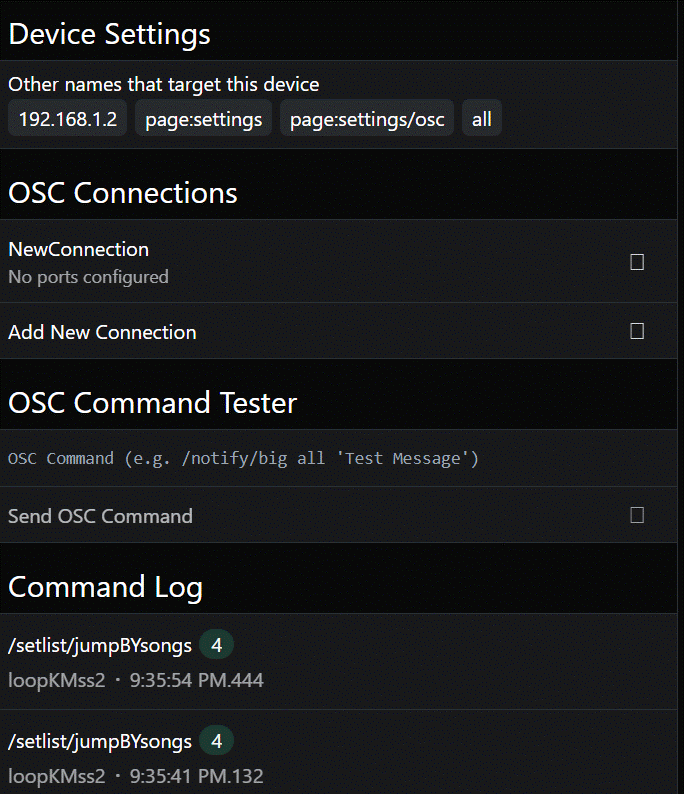684x794 pixels.
Task: Click the page:settings/osc name chip
Action: pyautogui.click(x=367, y=119)
